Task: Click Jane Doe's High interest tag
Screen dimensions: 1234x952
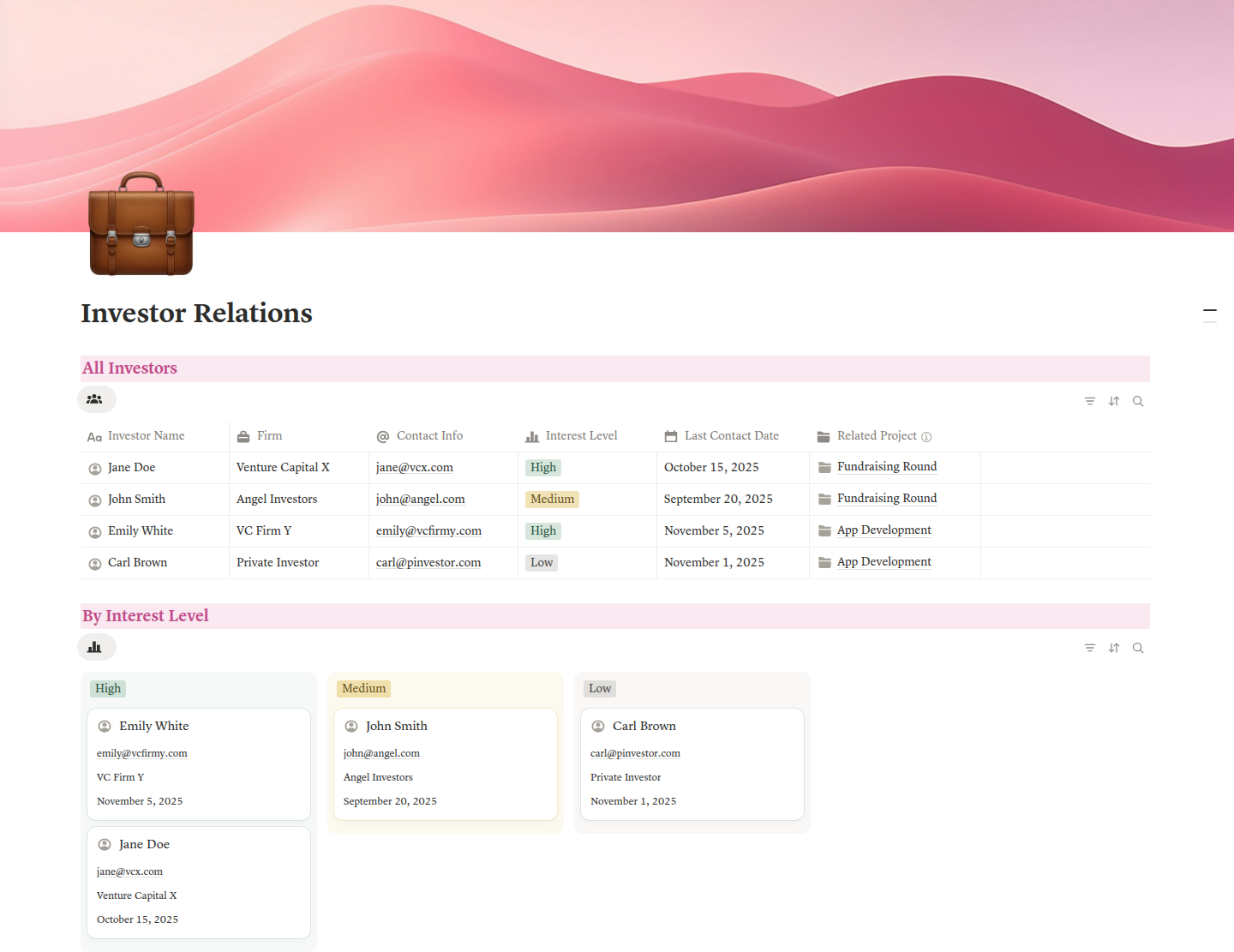Action: pyautogui.click(x=543, y=468)
